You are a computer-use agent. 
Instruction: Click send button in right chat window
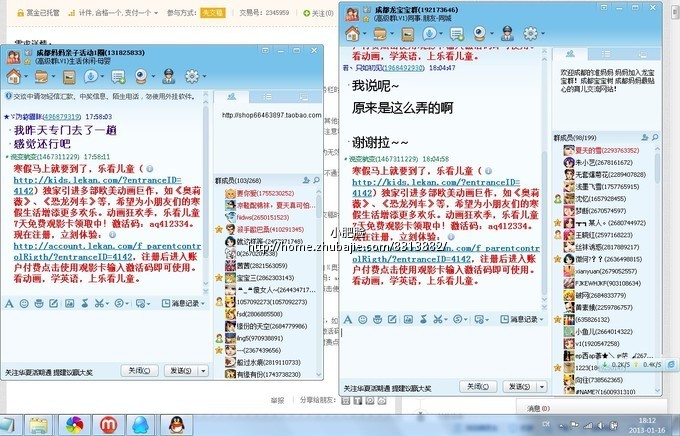click(520, 387)
